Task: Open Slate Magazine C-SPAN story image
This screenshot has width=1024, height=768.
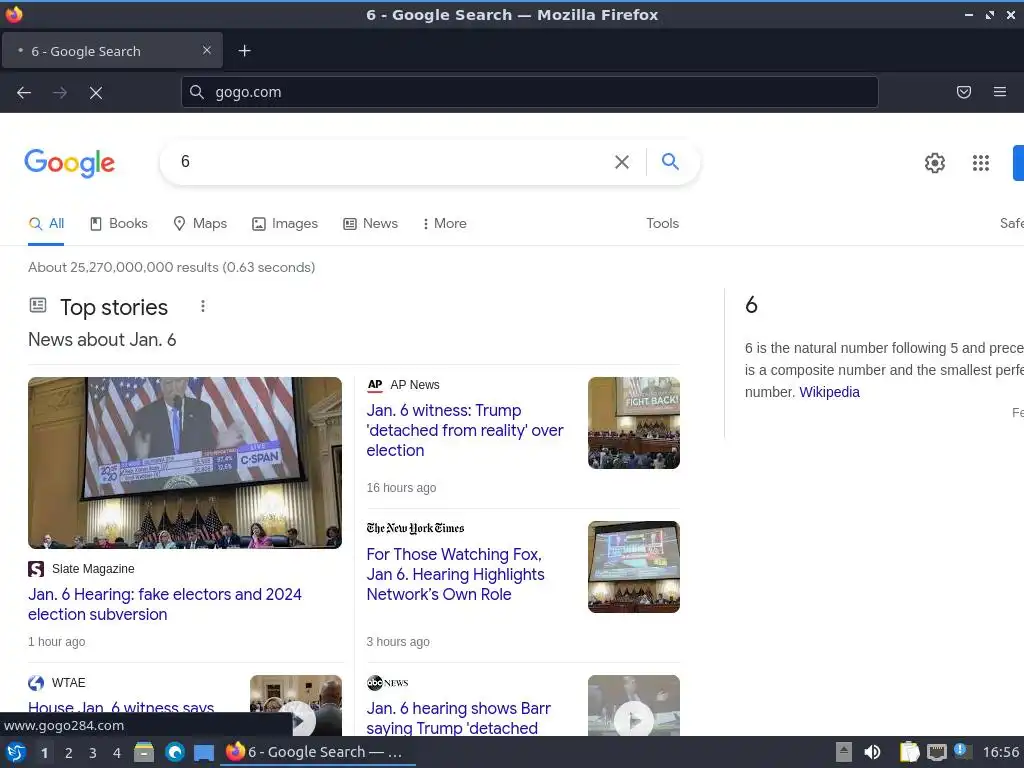Action: [185, 462]
